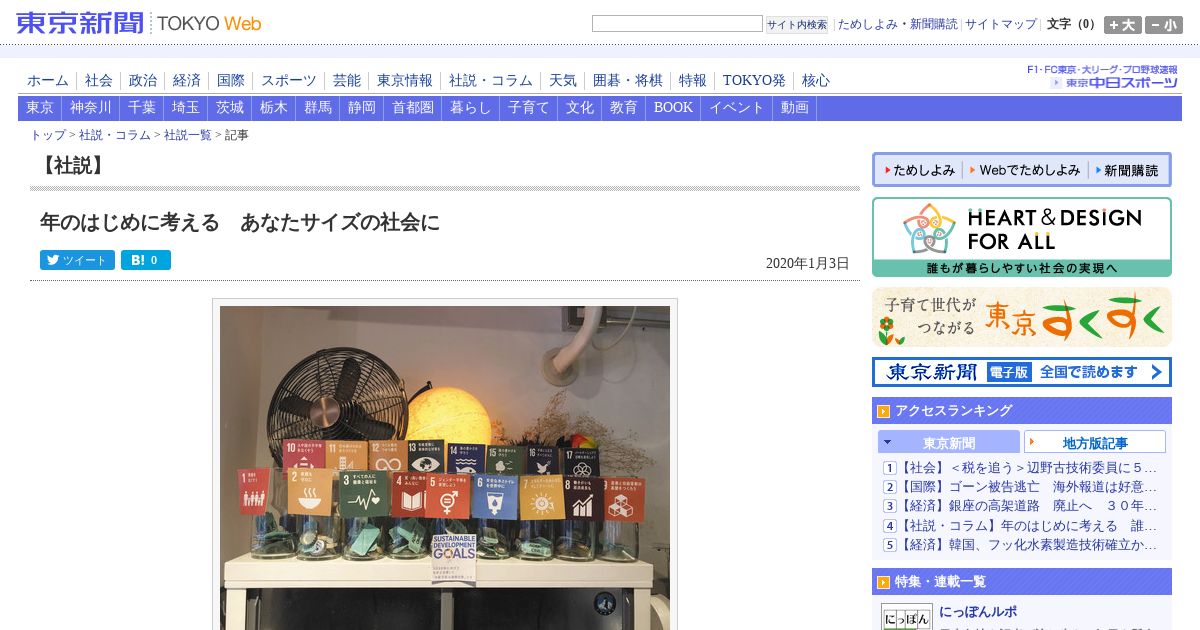Open the 政治 navigation item

point(143,81)
